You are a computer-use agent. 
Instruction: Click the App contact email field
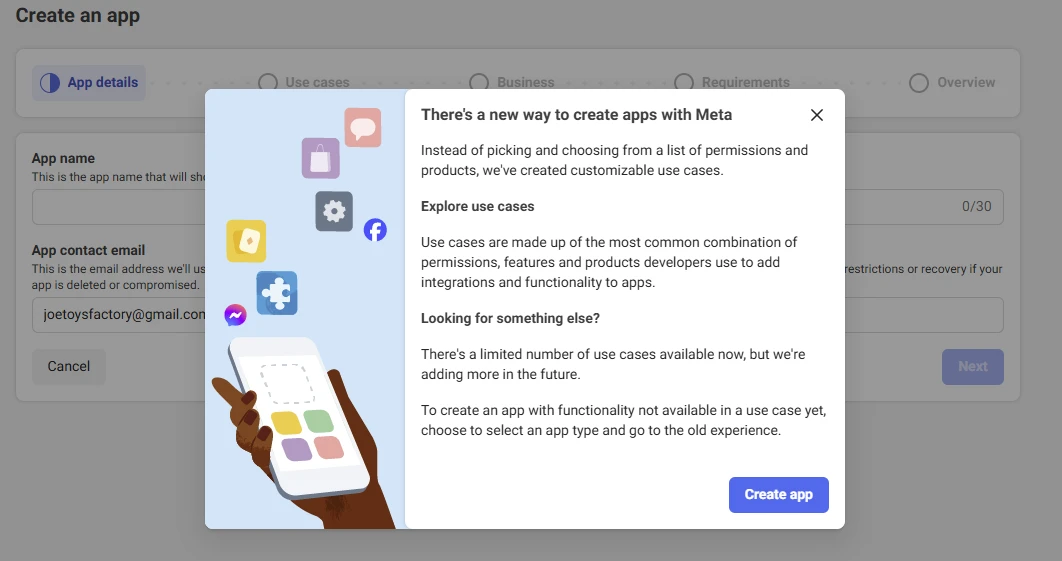click(x=517, y=315)
